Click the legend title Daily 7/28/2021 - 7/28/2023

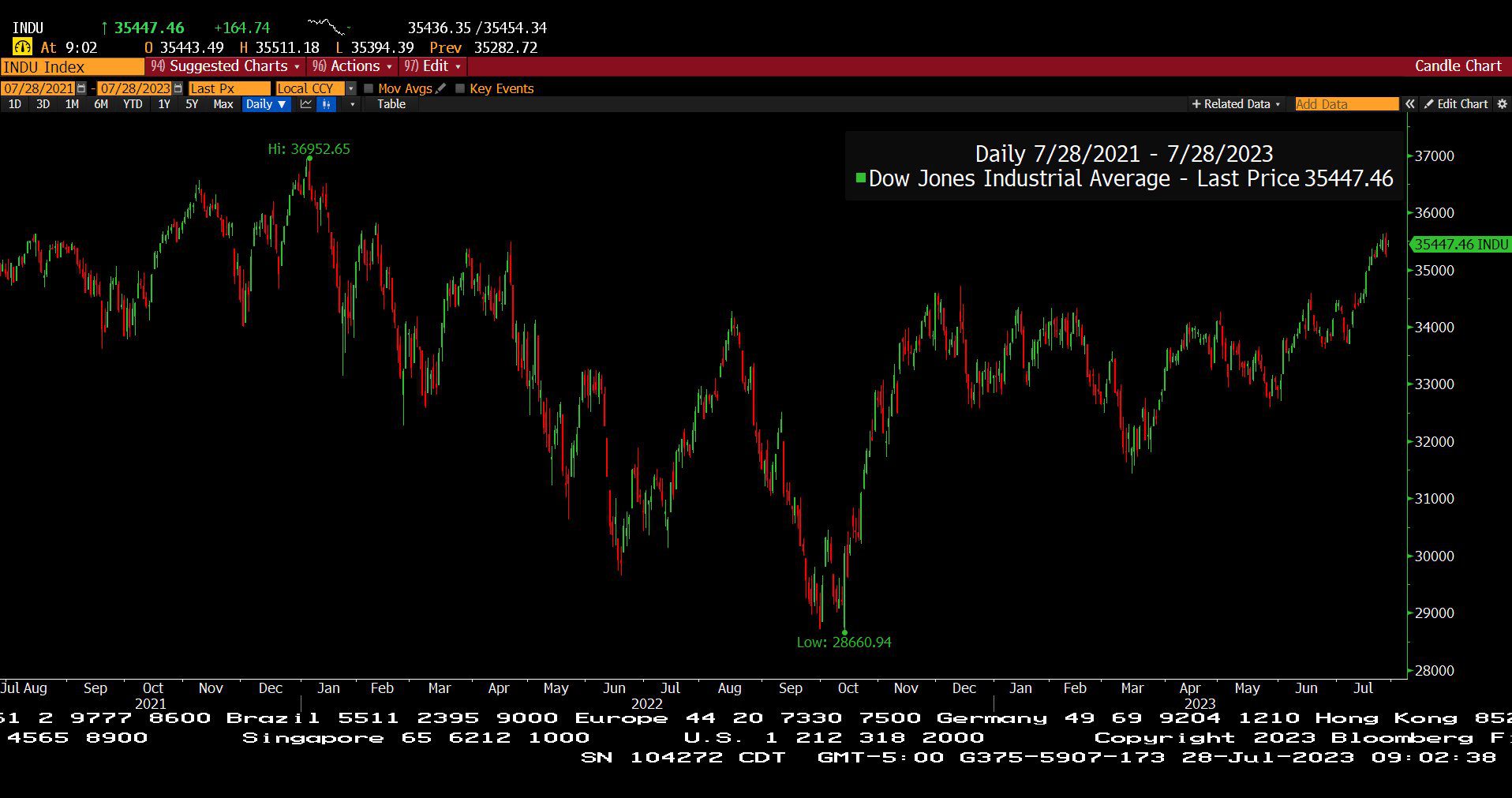click(1124, 154)
